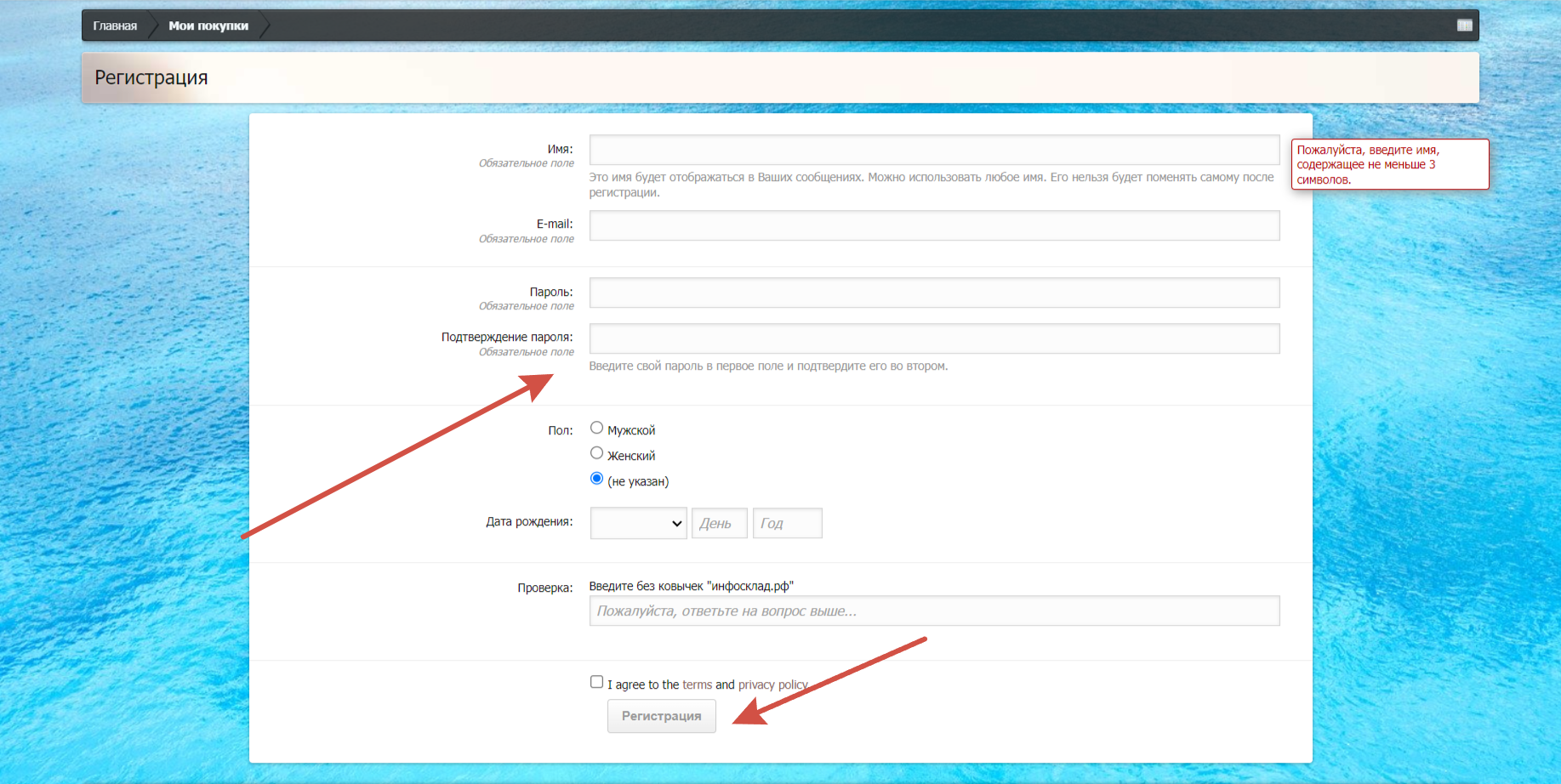Open the terms link
This screenshot has height=784, width=1561.
click(697, 685)
